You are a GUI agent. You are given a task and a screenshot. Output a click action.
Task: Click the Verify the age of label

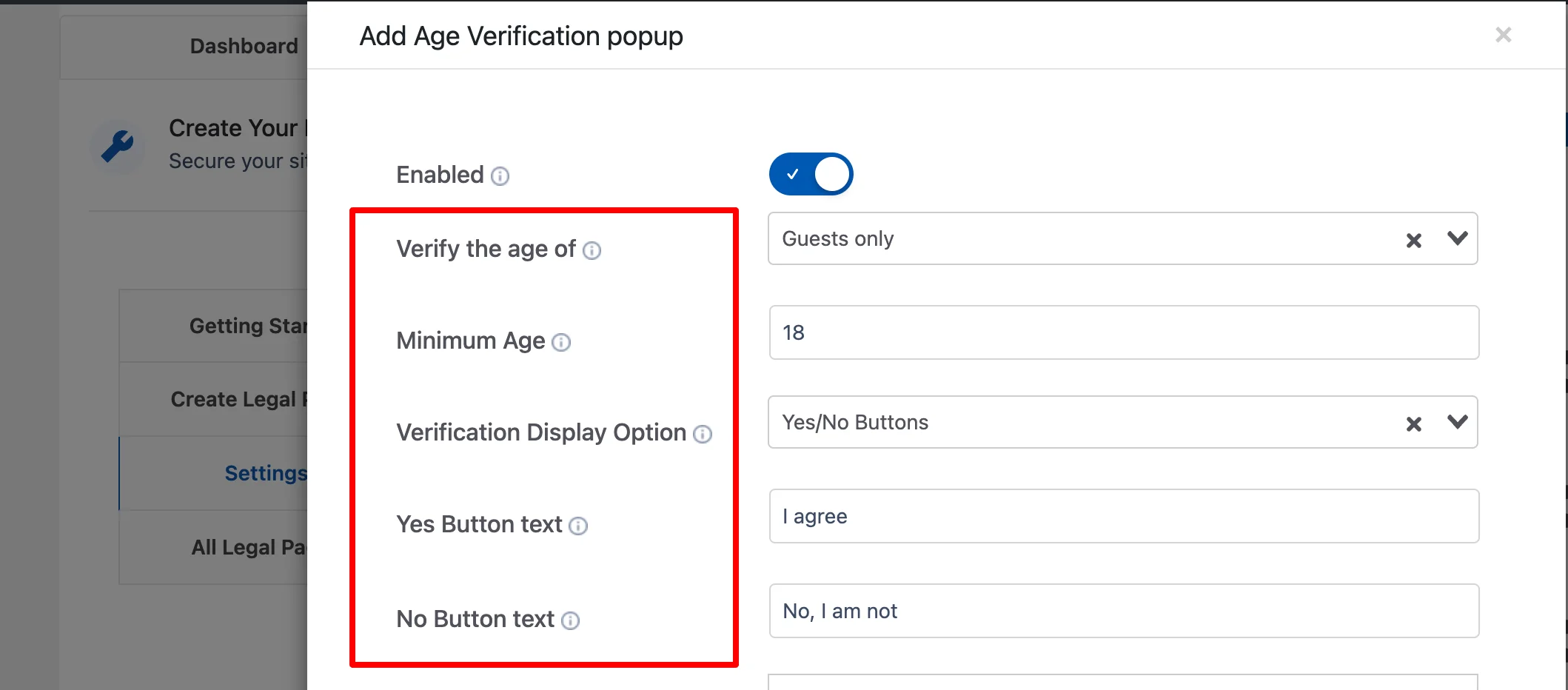[486, 249]
